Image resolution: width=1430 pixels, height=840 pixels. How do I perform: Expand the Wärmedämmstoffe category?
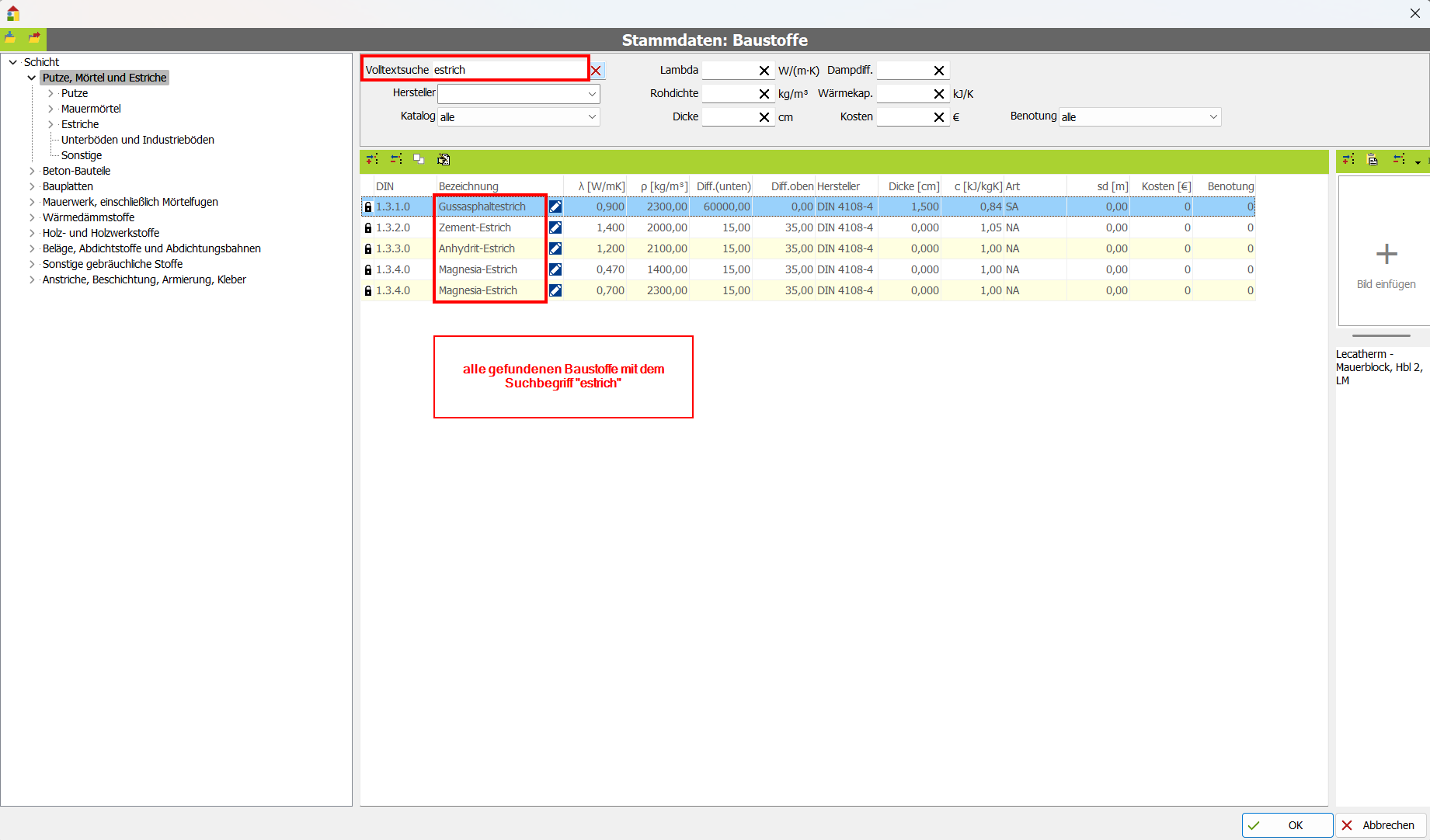pyautogui.click(x=33, y=217)
